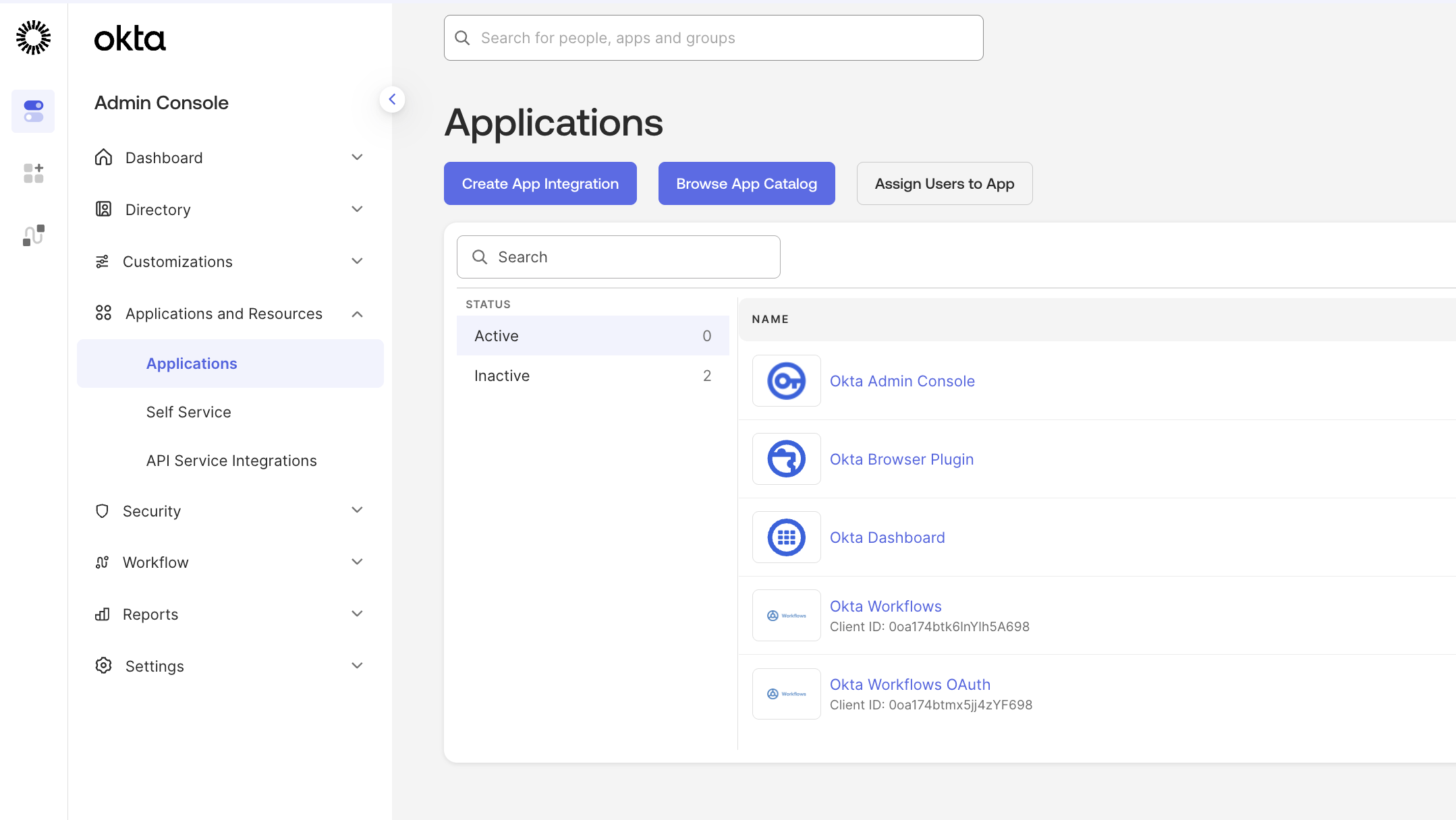Click the magnifier icon in global search
Viewport: 1456px width, 820px height.
pyautogui.click(x=462, y=38)
